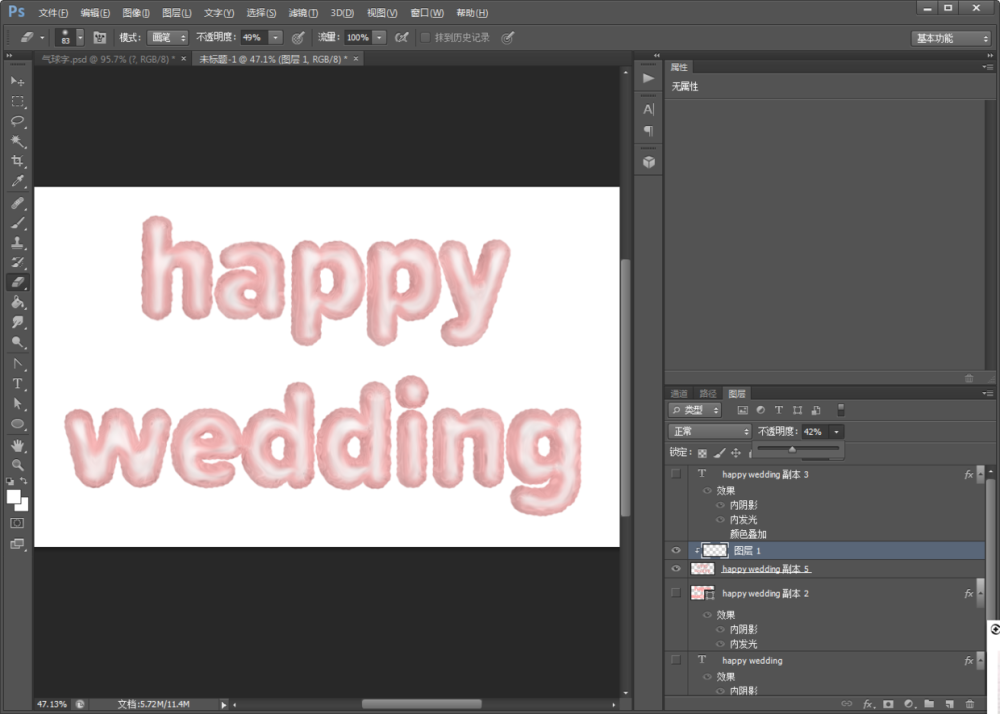This screenshot has height=714, width=1000.
Task: Open the 3D panel cube icon
Action: (649, 162)
